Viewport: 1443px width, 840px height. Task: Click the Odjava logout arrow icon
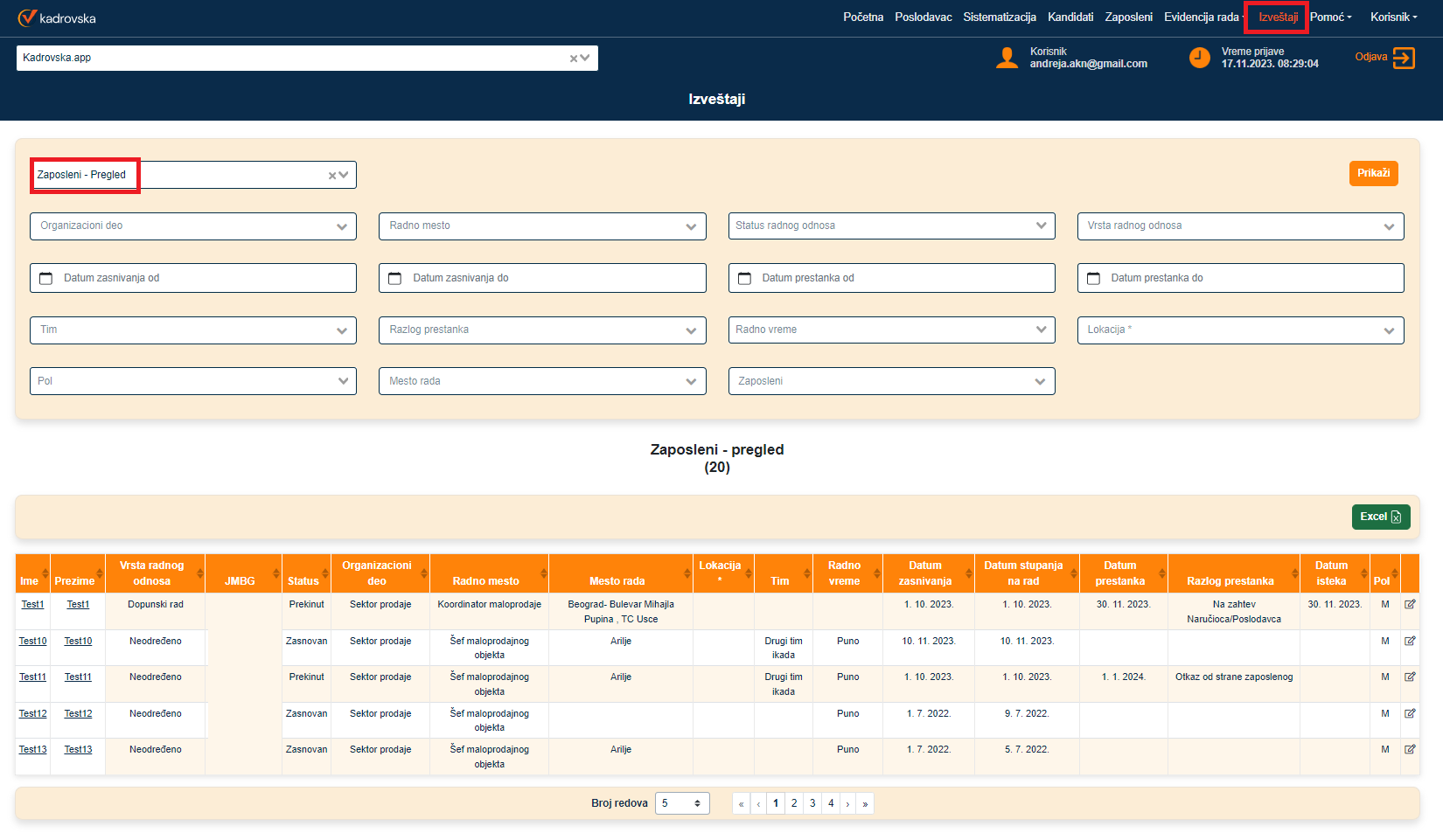(1403, 58)
